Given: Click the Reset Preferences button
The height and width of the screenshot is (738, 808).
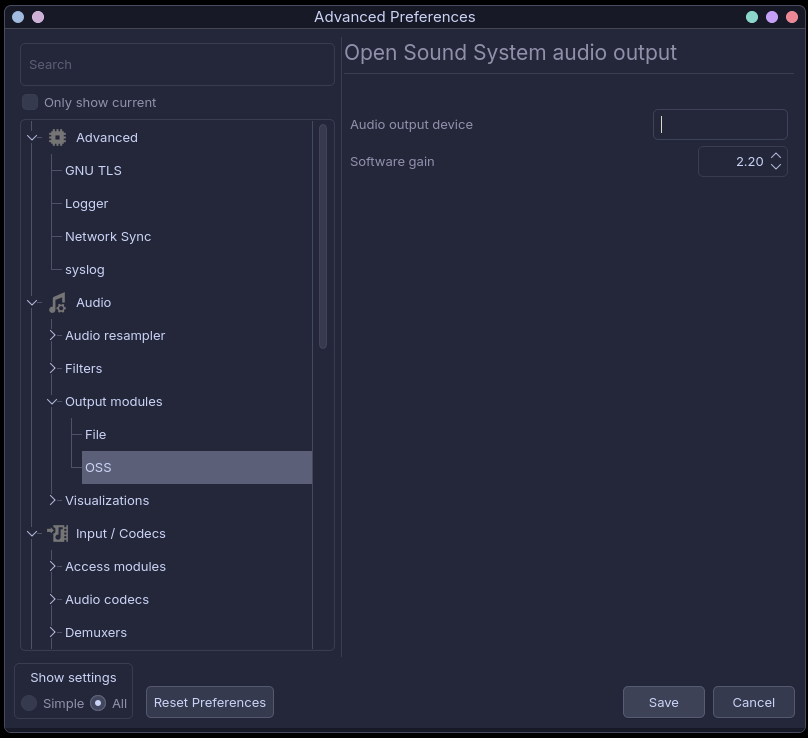Looking at the screenshot, I should (x=210, y=702).
